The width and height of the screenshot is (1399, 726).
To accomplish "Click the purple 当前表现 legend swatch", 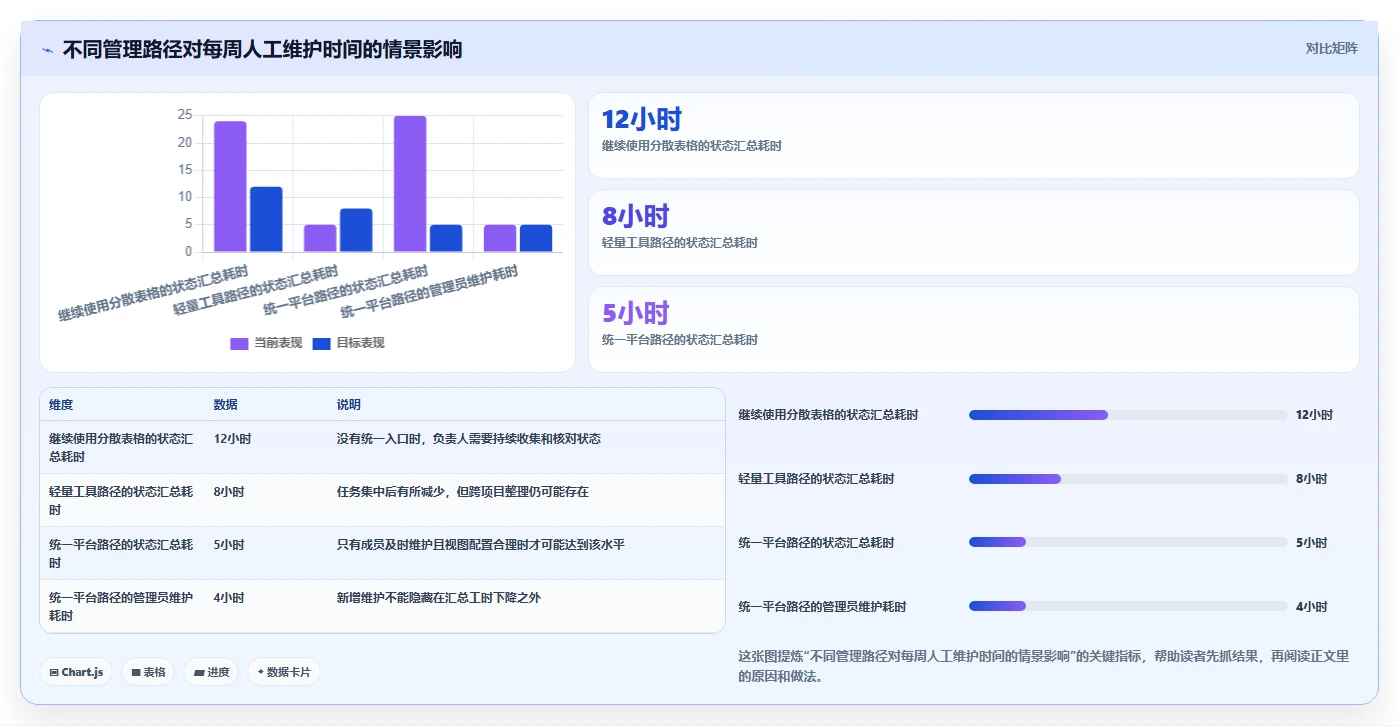I will (239, 343).
